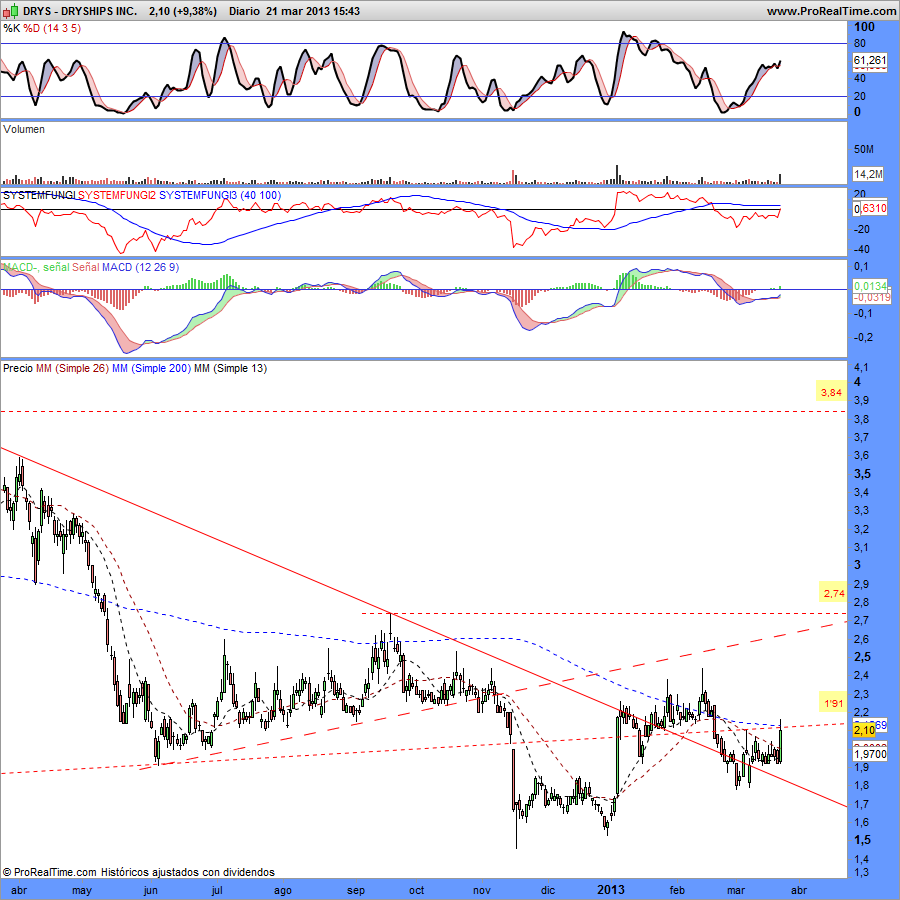
Task: Click the 100 label on the stochastic axis
Action: 864,27
